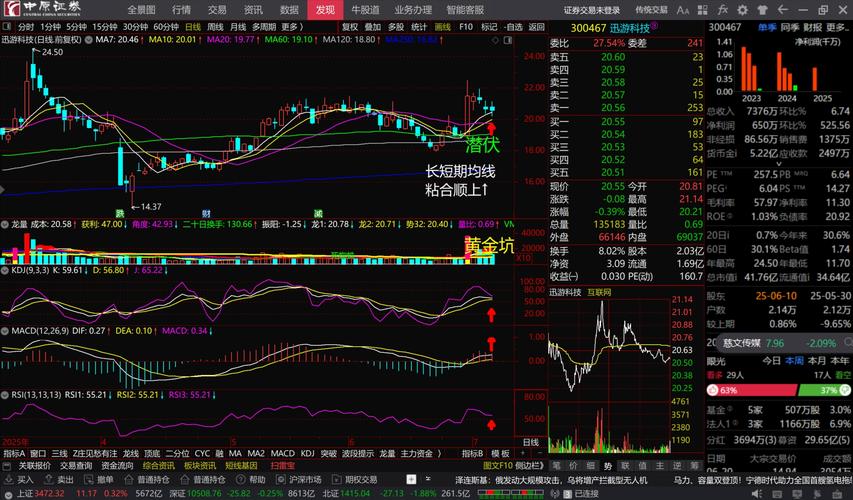Select the 势 tab under intraday chart
This screenshot has width=853, height=500.
pos(608,466)
